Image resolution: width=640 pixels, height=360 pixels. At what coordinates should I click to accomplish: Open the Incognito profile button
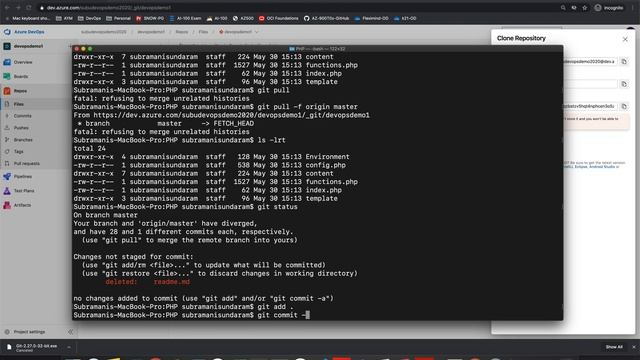[609, 8]
